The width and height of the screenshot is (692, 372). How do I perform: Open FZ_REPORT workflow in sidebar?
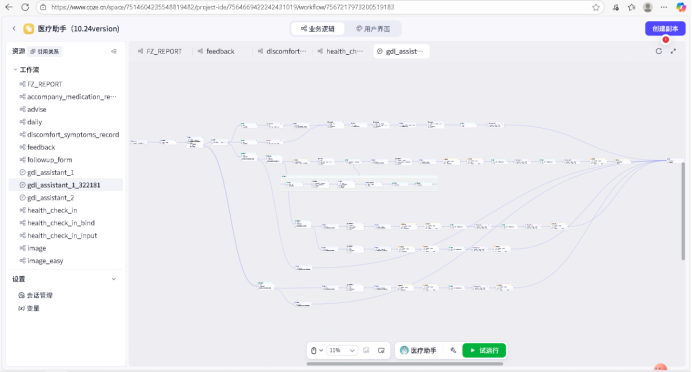click(x=65, y=84)
